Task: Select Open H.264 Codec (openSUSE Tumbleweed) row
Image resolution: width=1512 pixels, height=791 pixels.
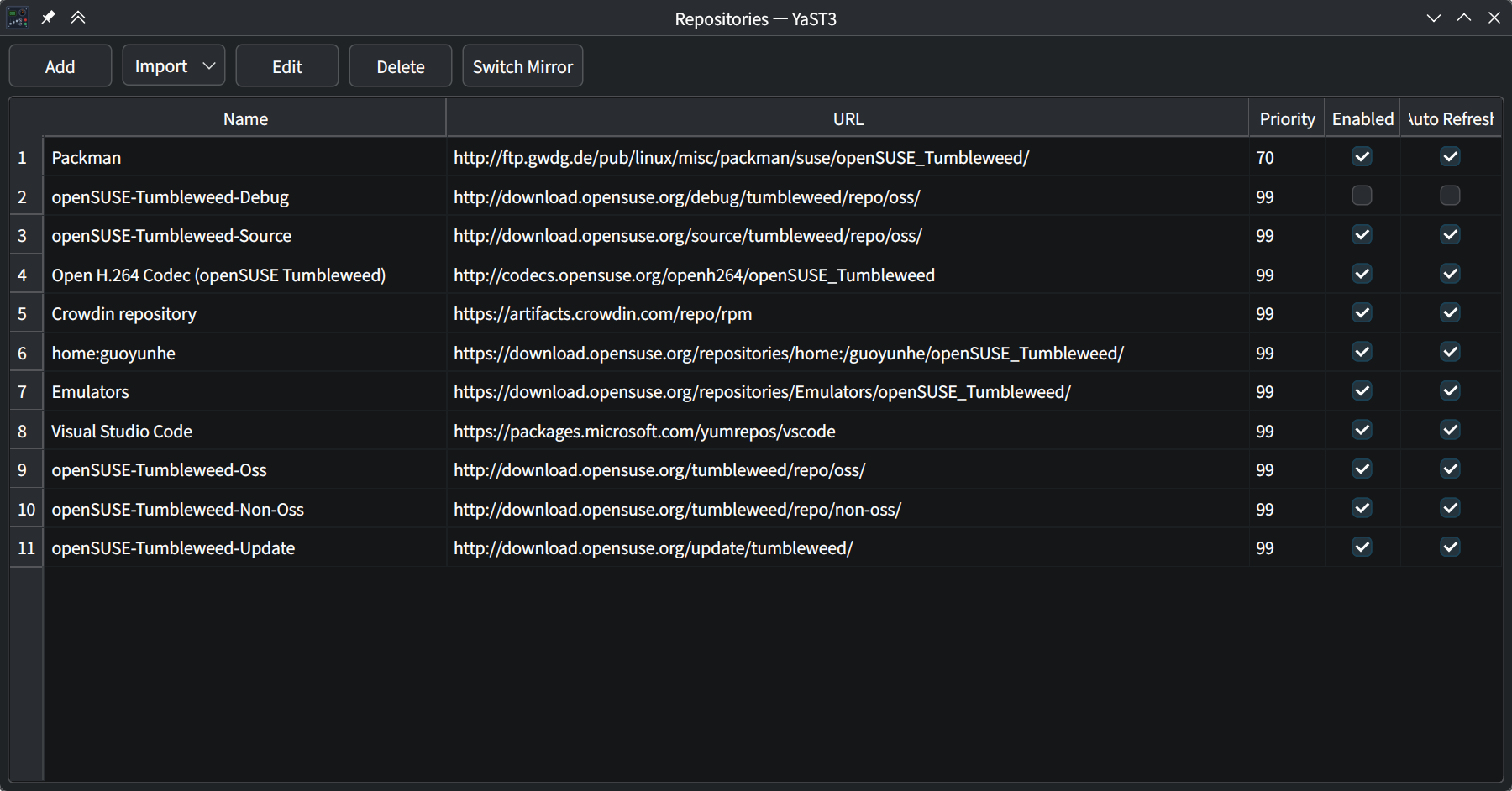Action: 245,275
